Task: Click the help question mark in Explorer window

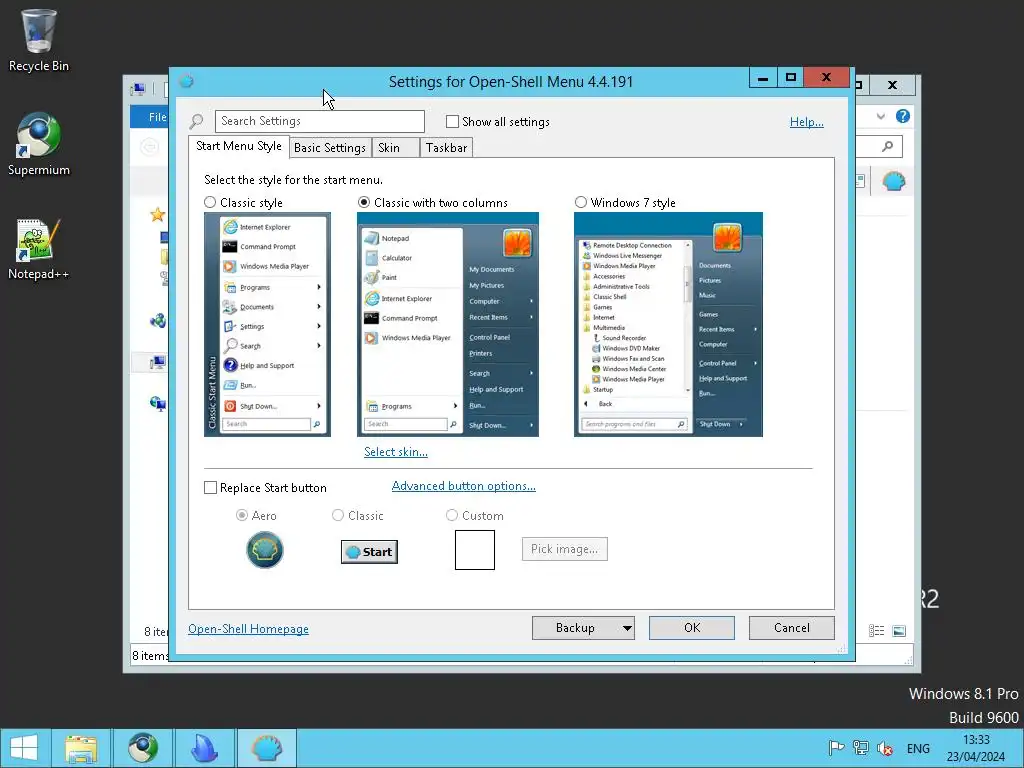Action: click(x=903, y=116)
